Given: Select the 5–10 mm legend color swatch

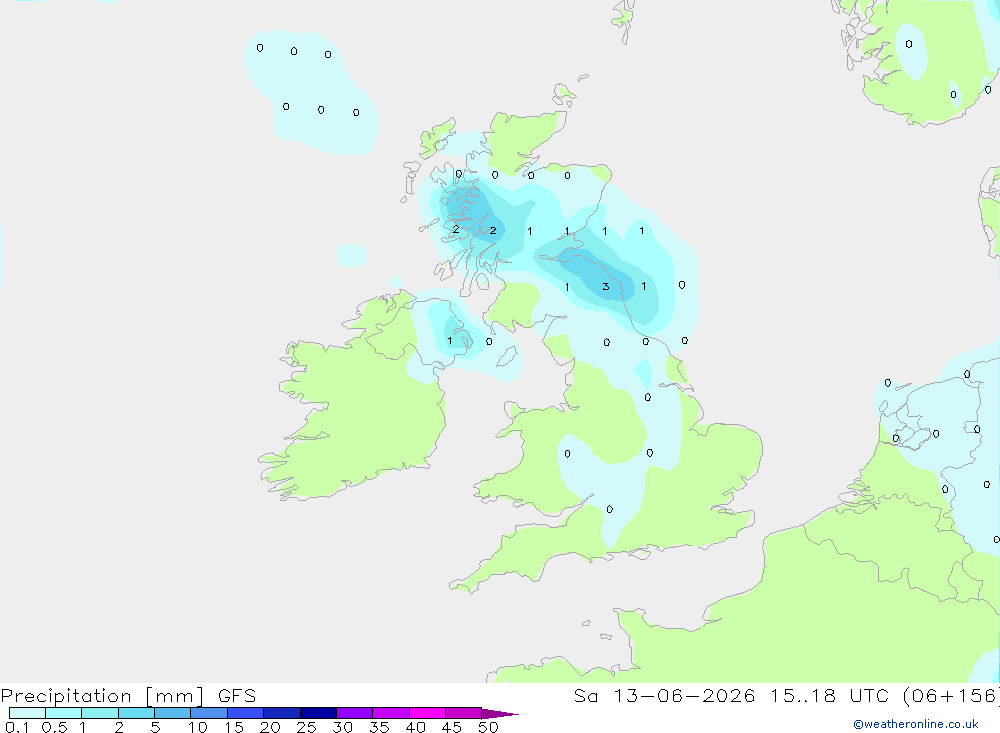Looking at the screenshot, I should click(x=173, y=713).
